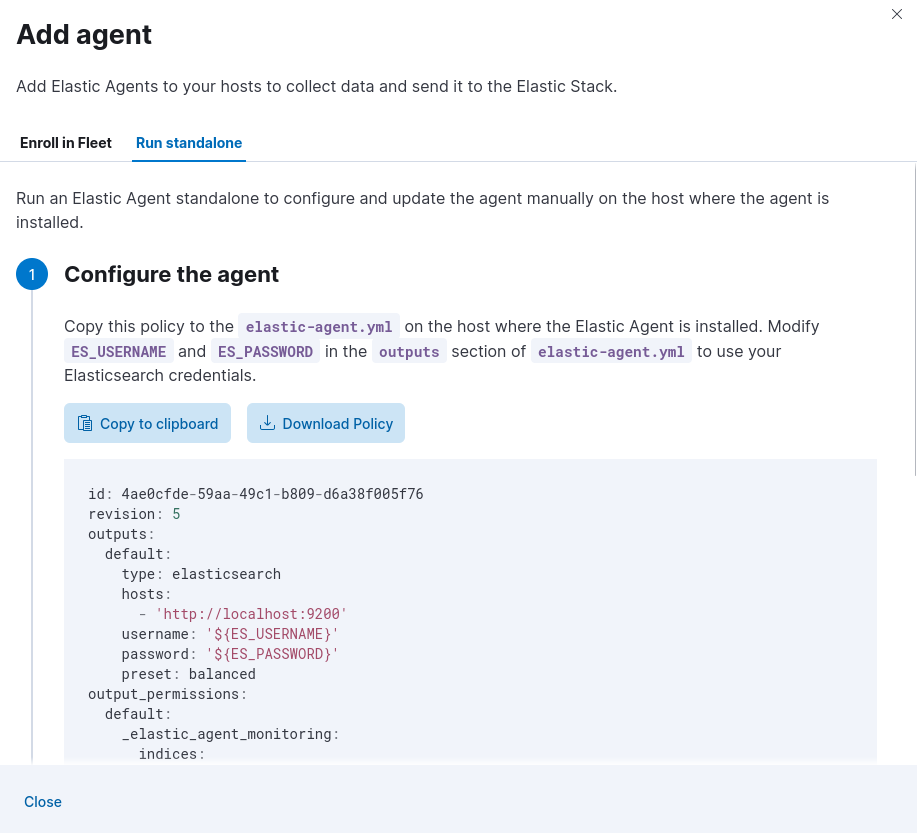This screenshot has width=917, height=833.
Task: Click the 'type: elasticsearch' line
Action: pos(201,574)
